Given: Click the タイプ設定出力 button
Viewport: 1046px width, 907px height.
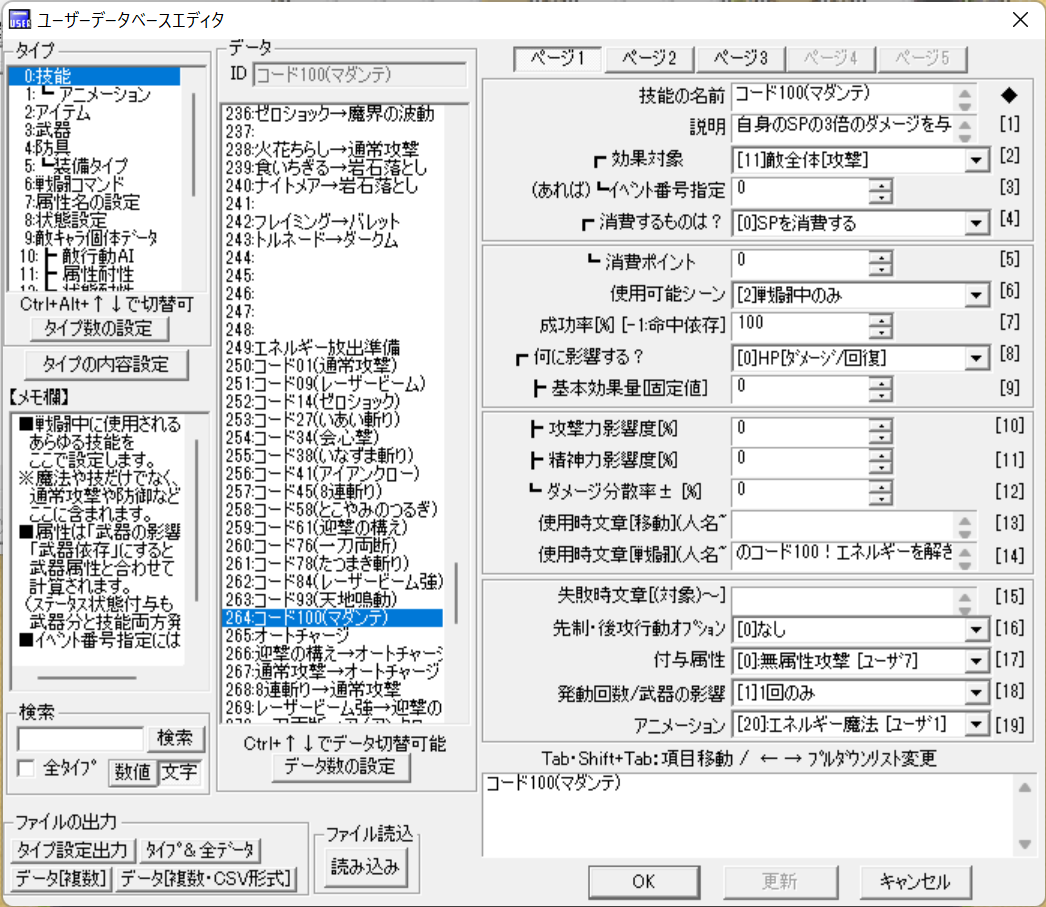Looking at the screenshot, I should 73,850.
